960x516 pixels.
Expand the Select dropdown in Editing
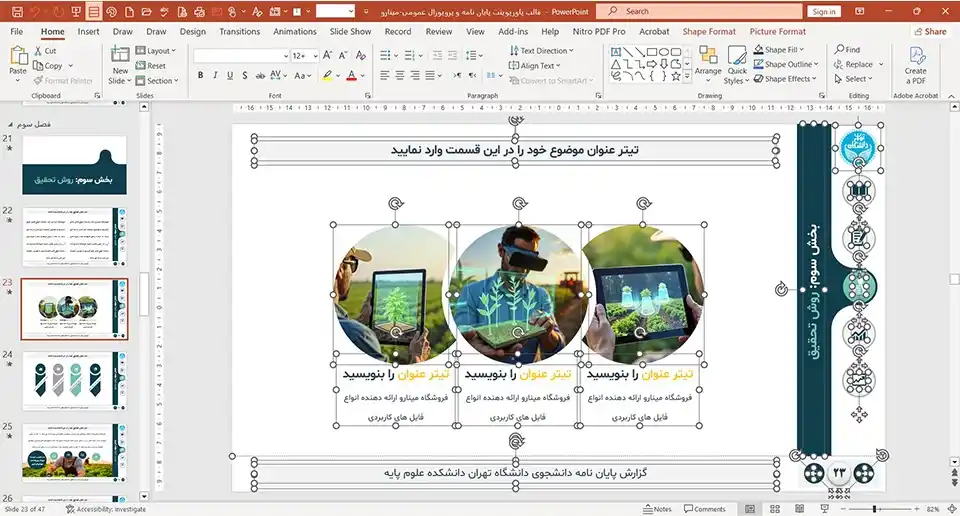tap(852, 79)
